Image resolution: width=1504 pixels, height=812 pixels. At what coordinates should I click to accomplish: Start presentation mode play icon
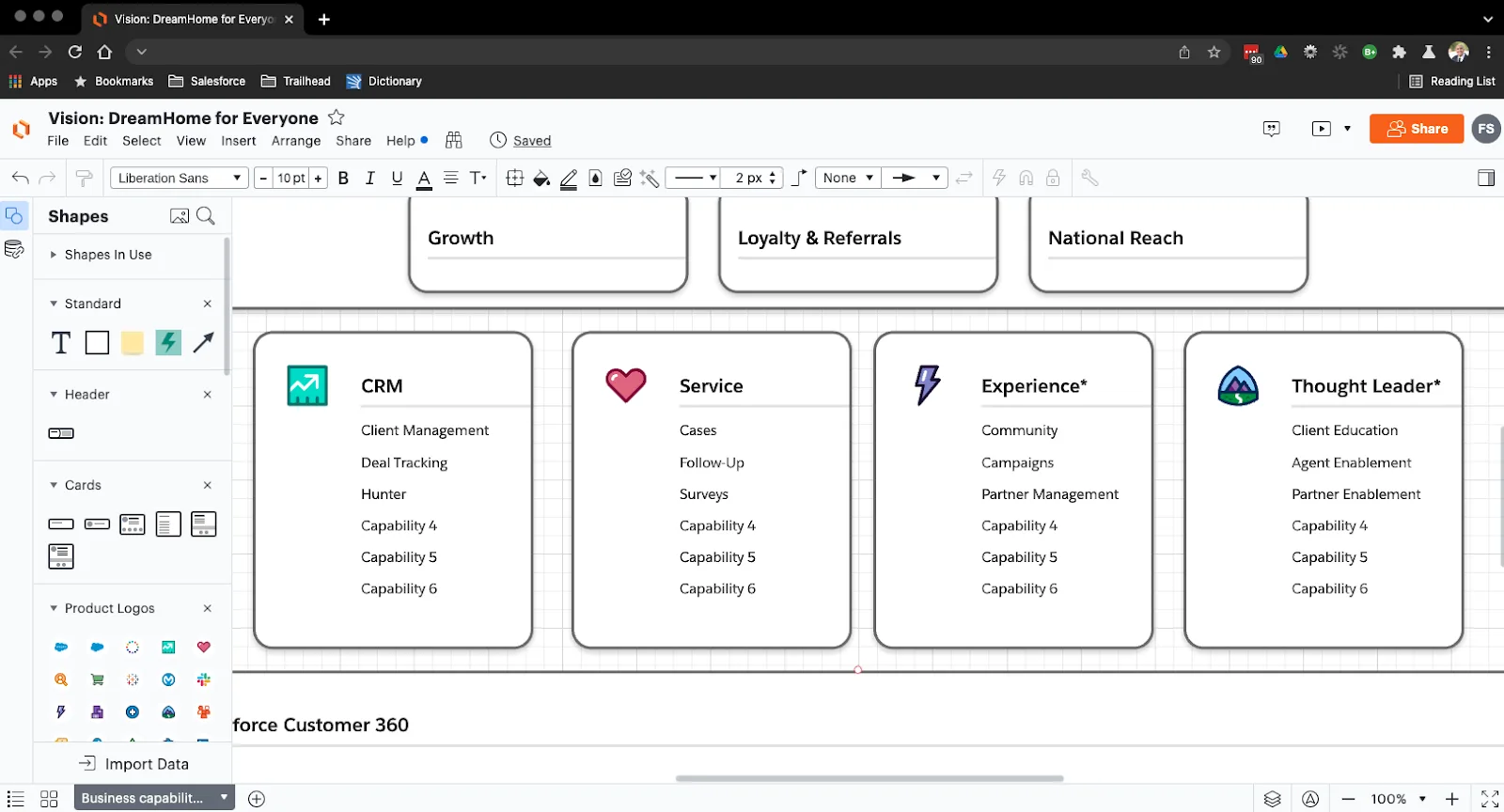coord(1322,129)
